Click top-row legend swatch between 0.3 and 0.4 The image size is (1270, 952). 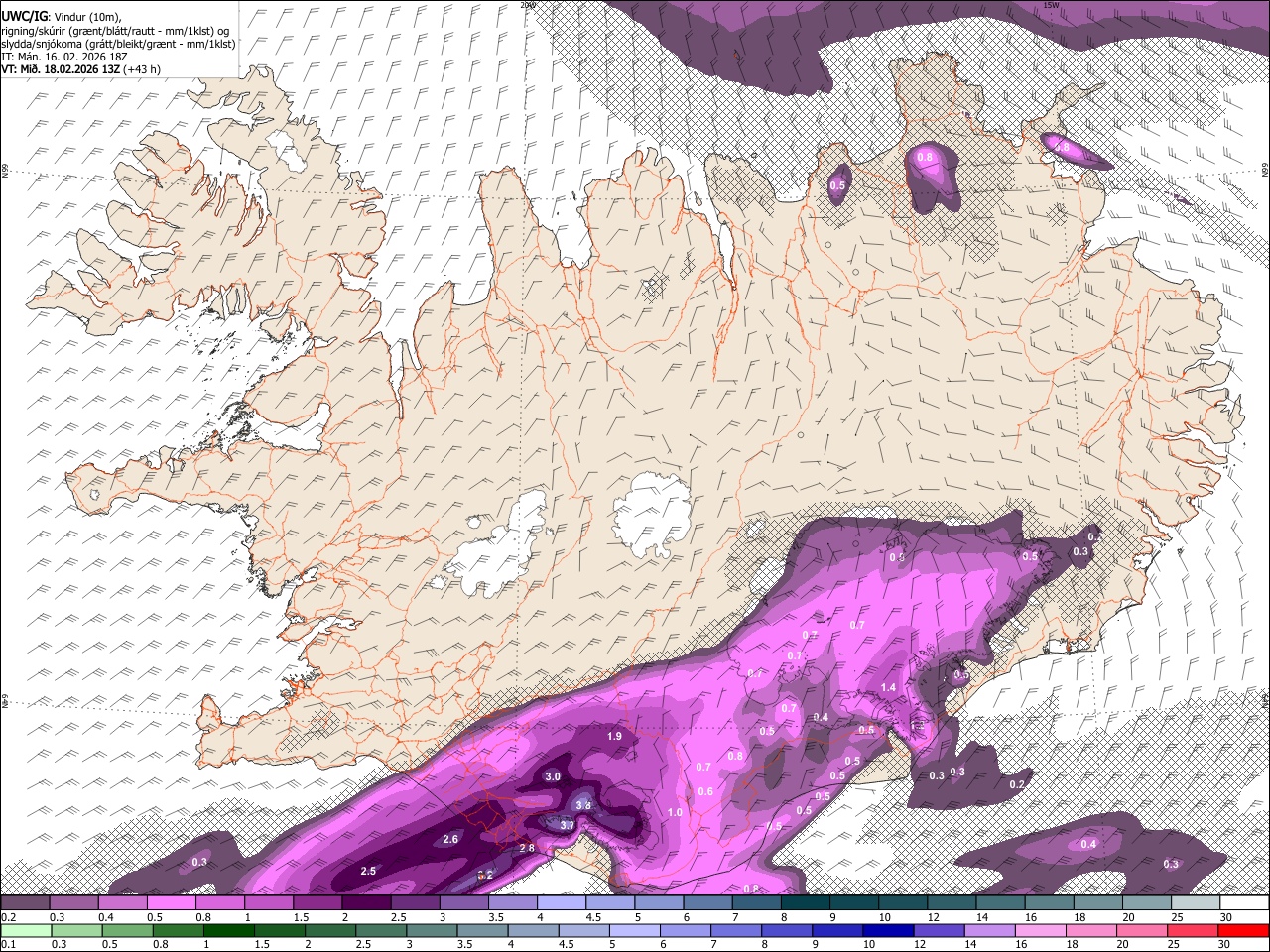(x=74, y=903)
